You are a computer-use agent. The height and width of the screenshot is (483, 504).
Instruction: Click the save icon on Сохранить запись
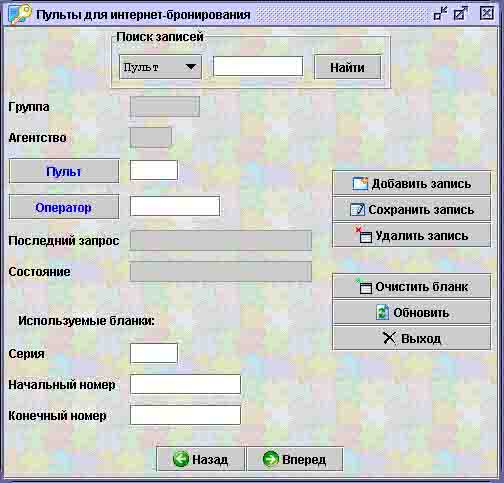pyautogui.click(x=358, y=210)
